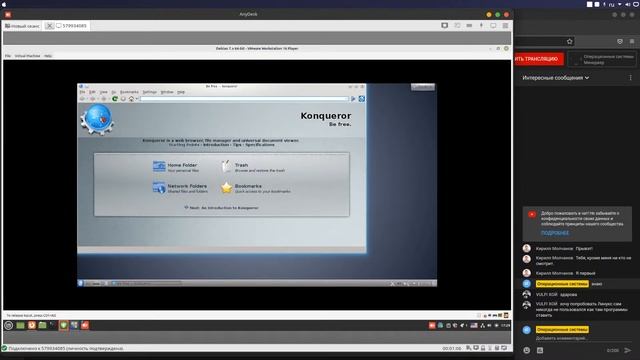Screen dimensions: 640x360
Task: Open Trash icon on Konqueror start page
Action: tap(227, 167)
